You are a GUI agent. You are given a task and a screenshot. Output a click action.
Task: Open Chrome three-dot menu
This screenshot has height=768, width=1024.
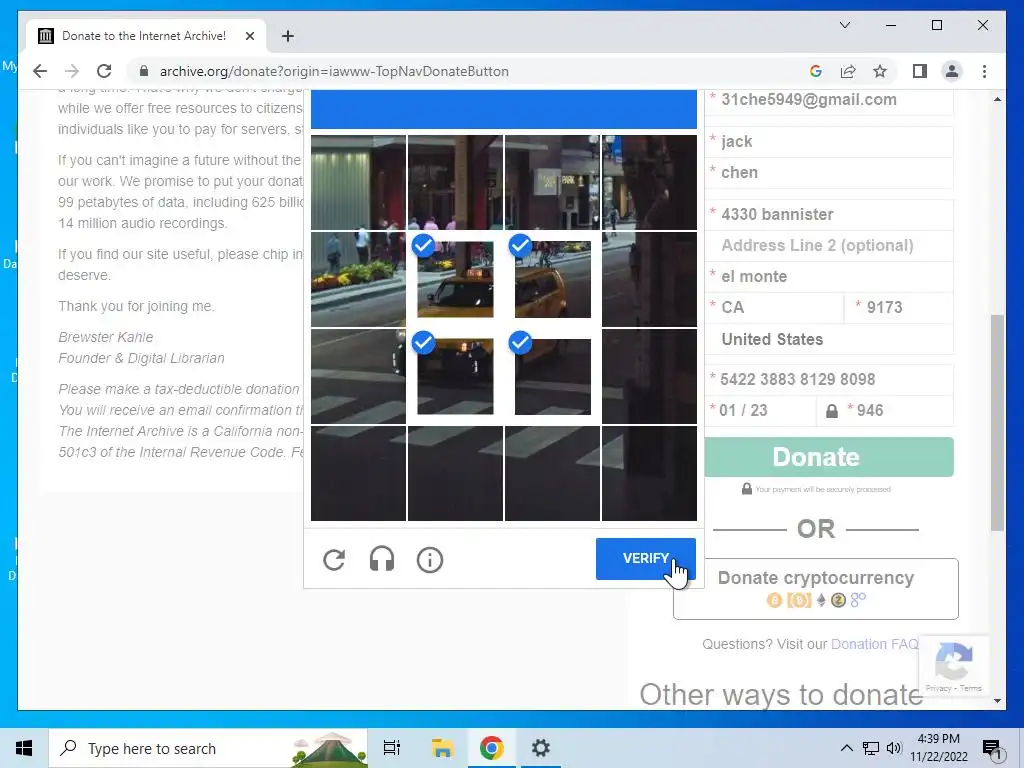(984, 71)
